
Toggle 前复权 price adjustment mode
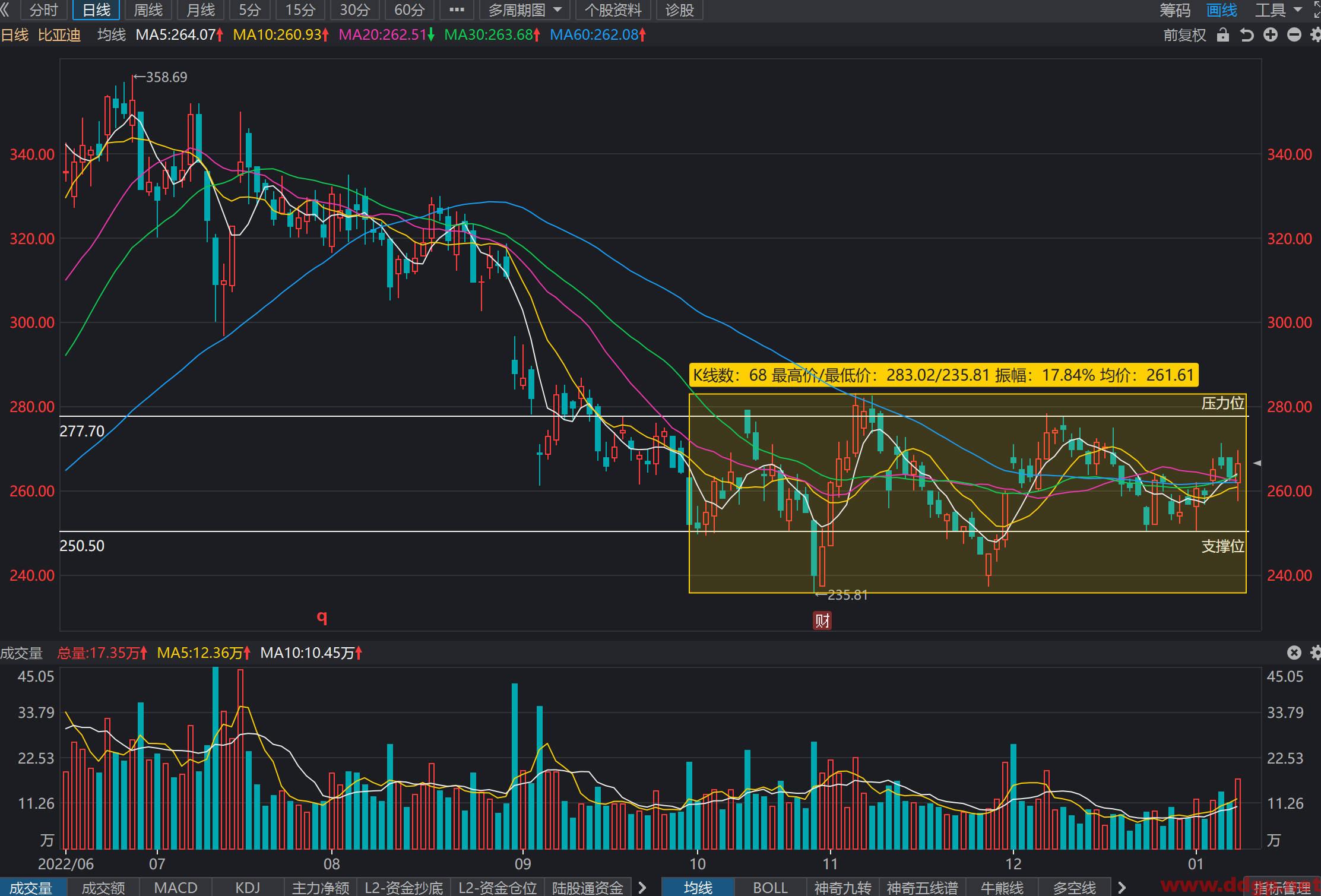1184,35
